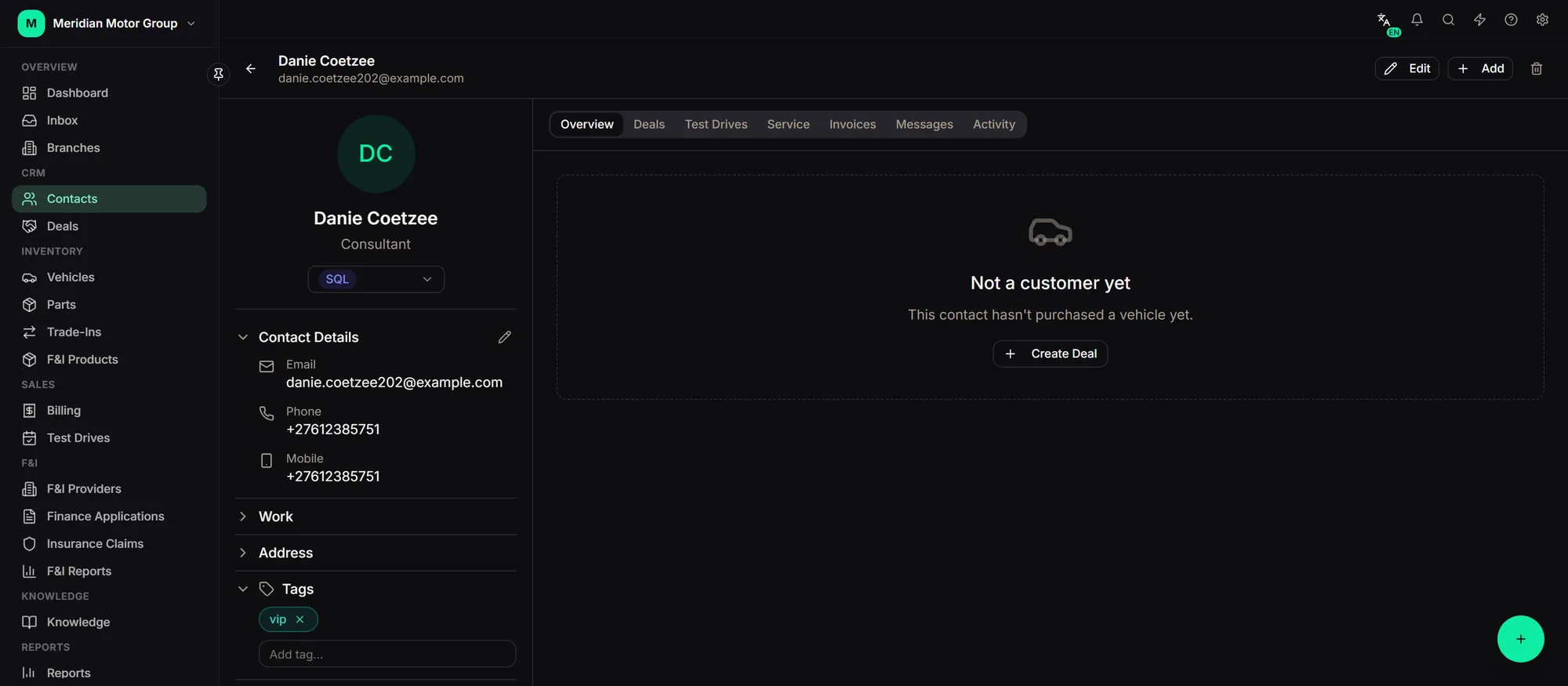Open notifications bell
The width and height of the screenshot is (1568, 686).
click(1417, 20)
